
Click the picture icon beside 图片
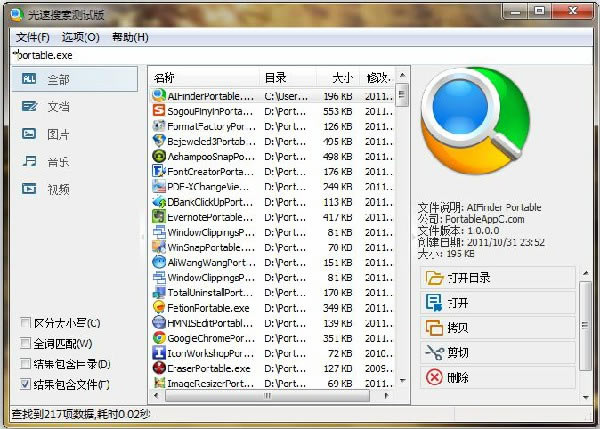coord(29,134)
